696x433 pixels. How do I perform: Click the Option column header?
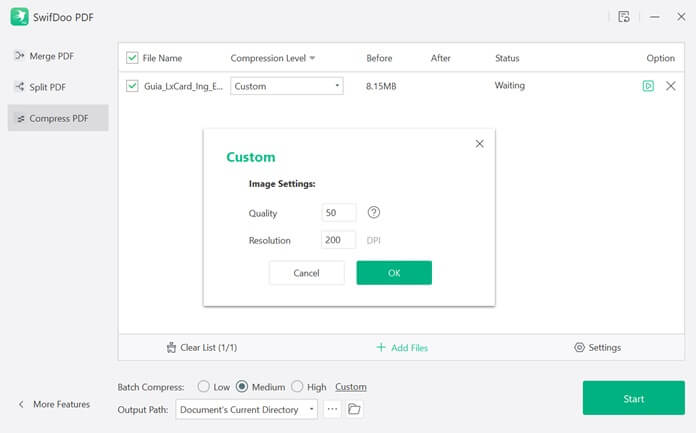(x=660, y=58)
